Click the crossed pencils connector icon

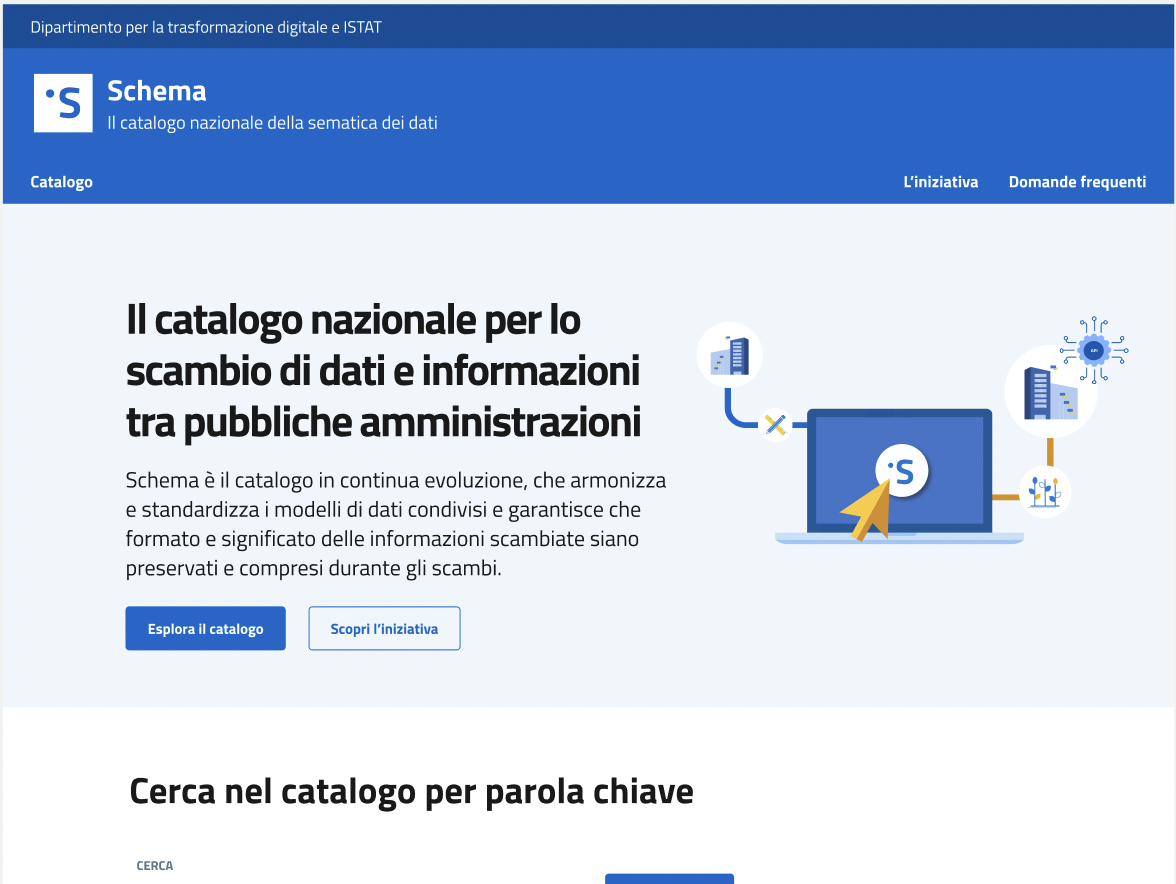coord(775,424)
